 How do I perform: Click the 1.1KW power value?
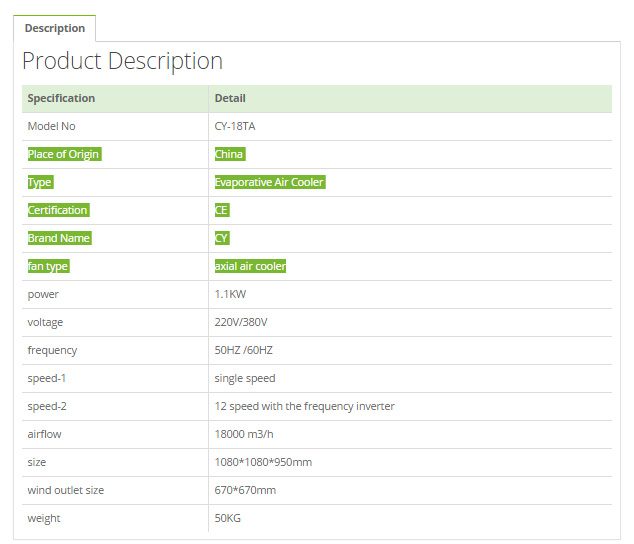point(230,294)
